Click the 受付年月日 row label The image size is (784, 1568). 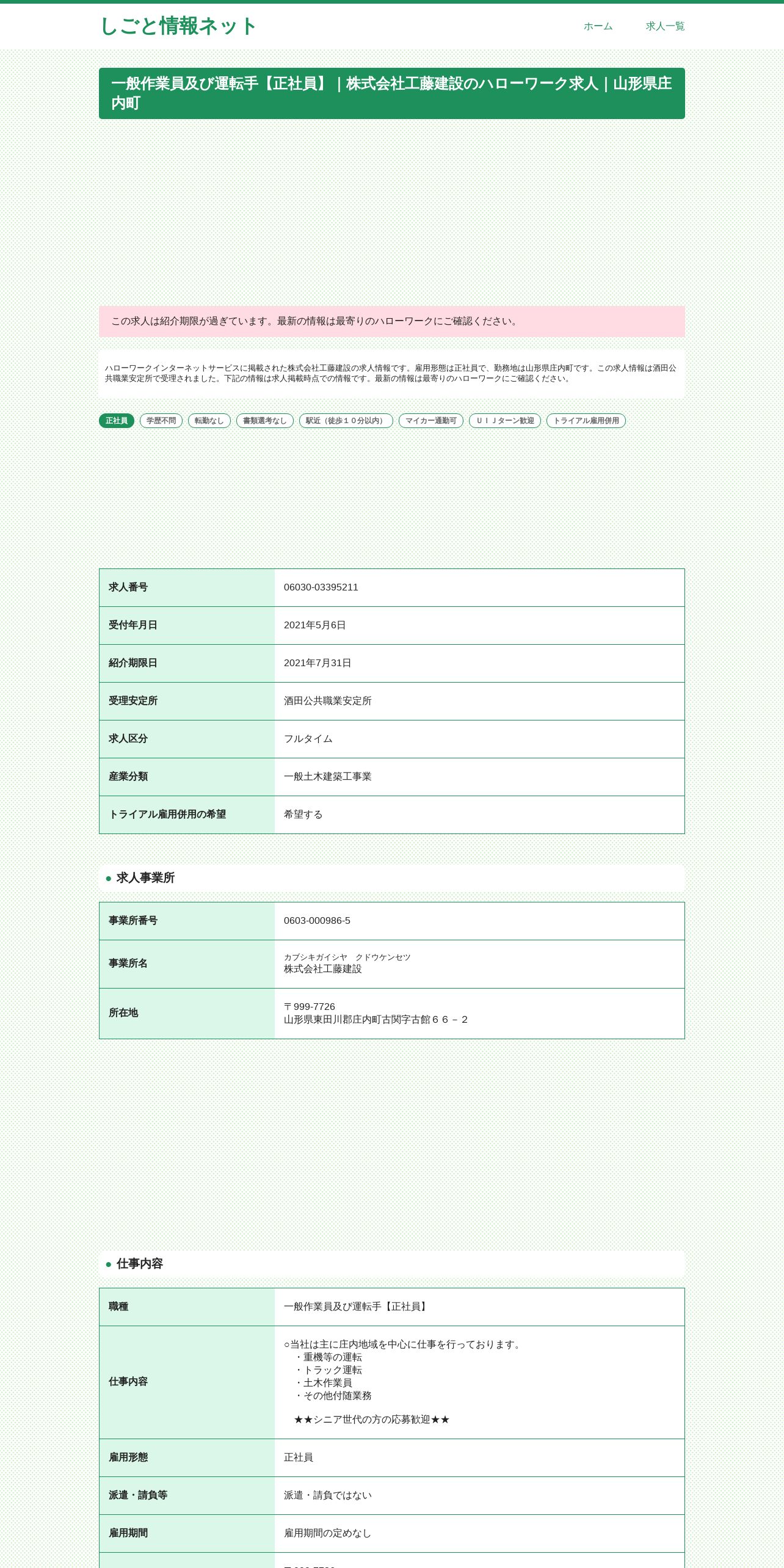[x=133, y=625]
